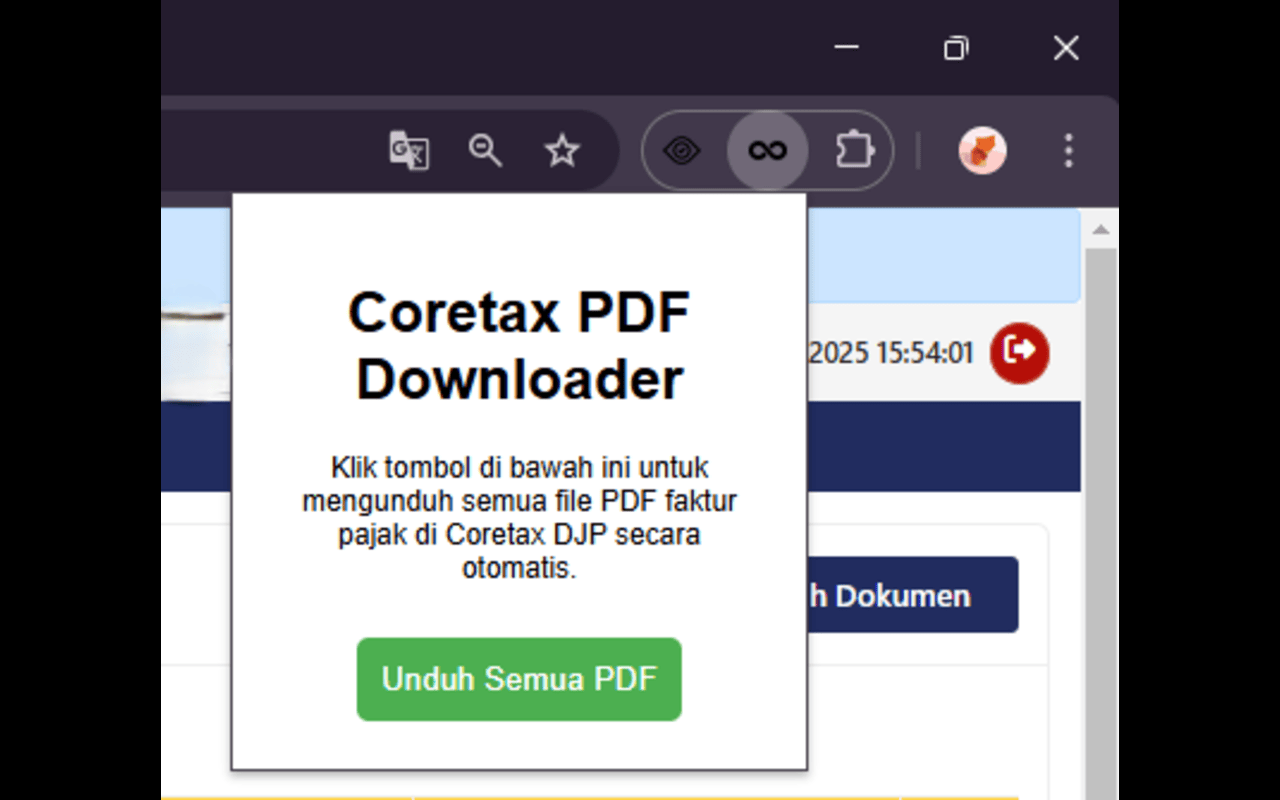Click the red logout icon on the page
Viewport: 1280px width, 800px height.
[x=1020, y=353]
